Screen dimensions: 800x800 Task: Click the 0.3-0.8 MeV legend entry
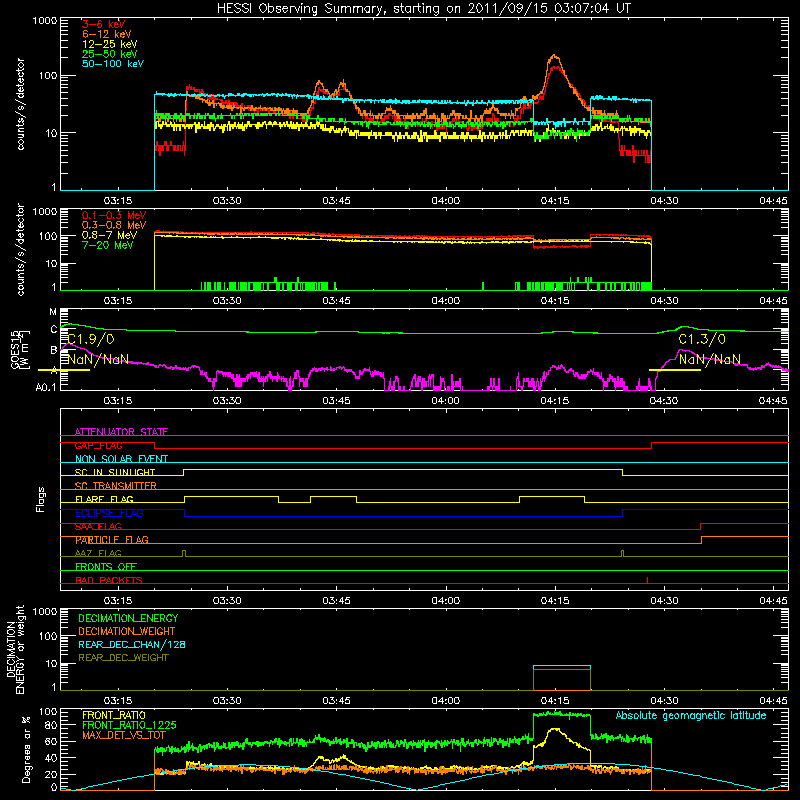pos(114,225)
